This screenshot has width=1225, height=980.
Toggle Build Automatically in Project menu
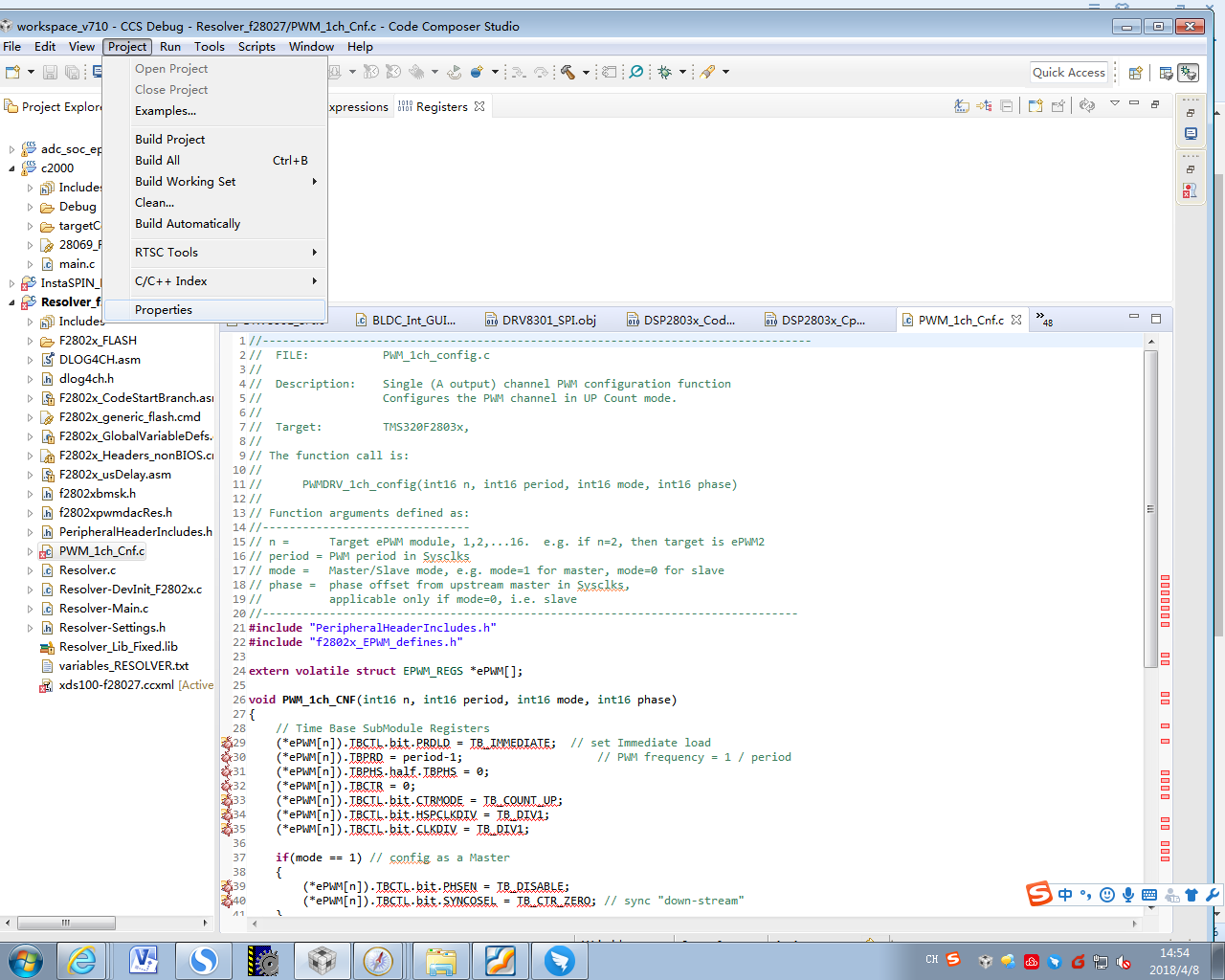[188, 224]
